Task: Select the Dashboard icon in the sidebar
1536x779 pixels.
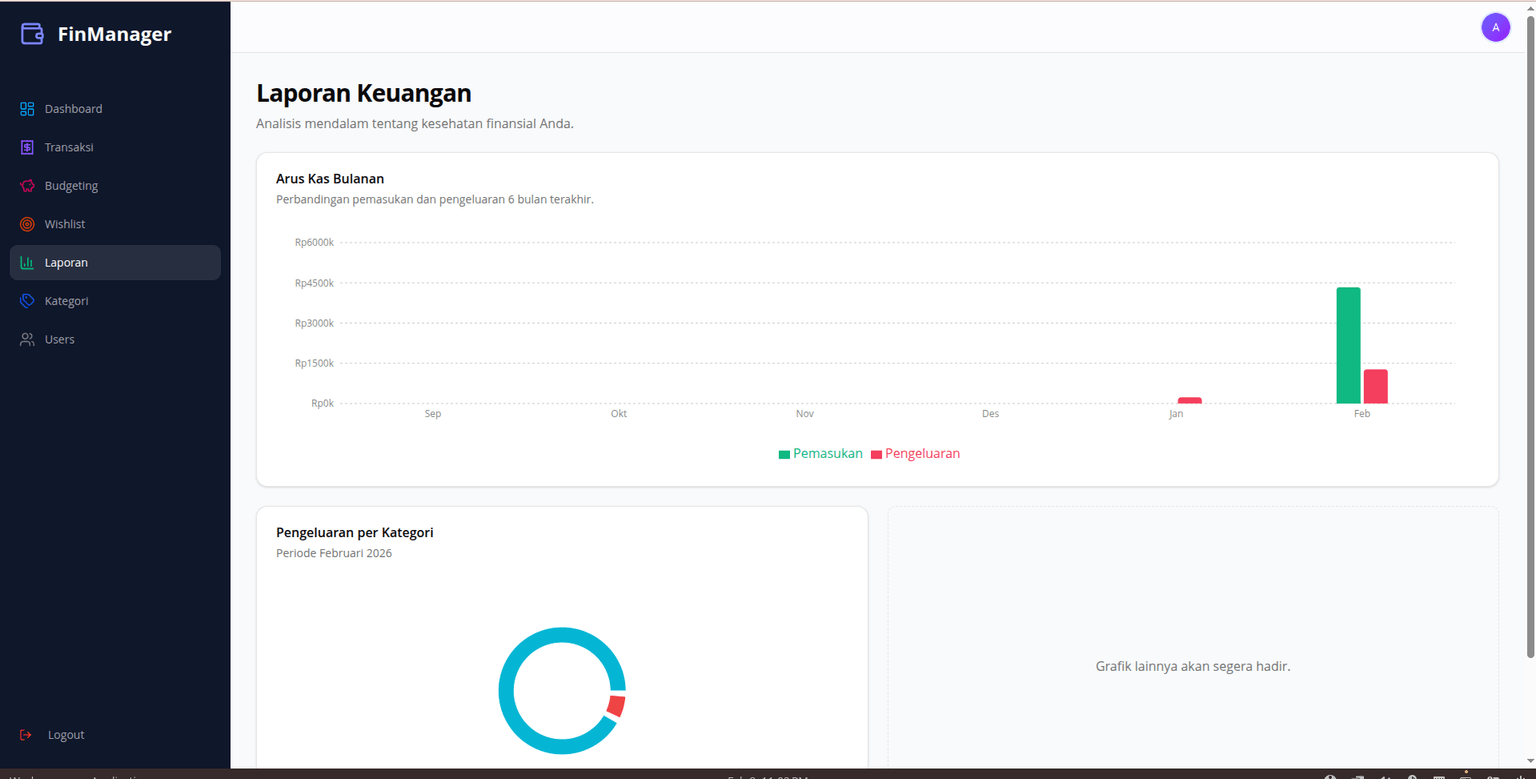Action: click(x=27, y=108)
